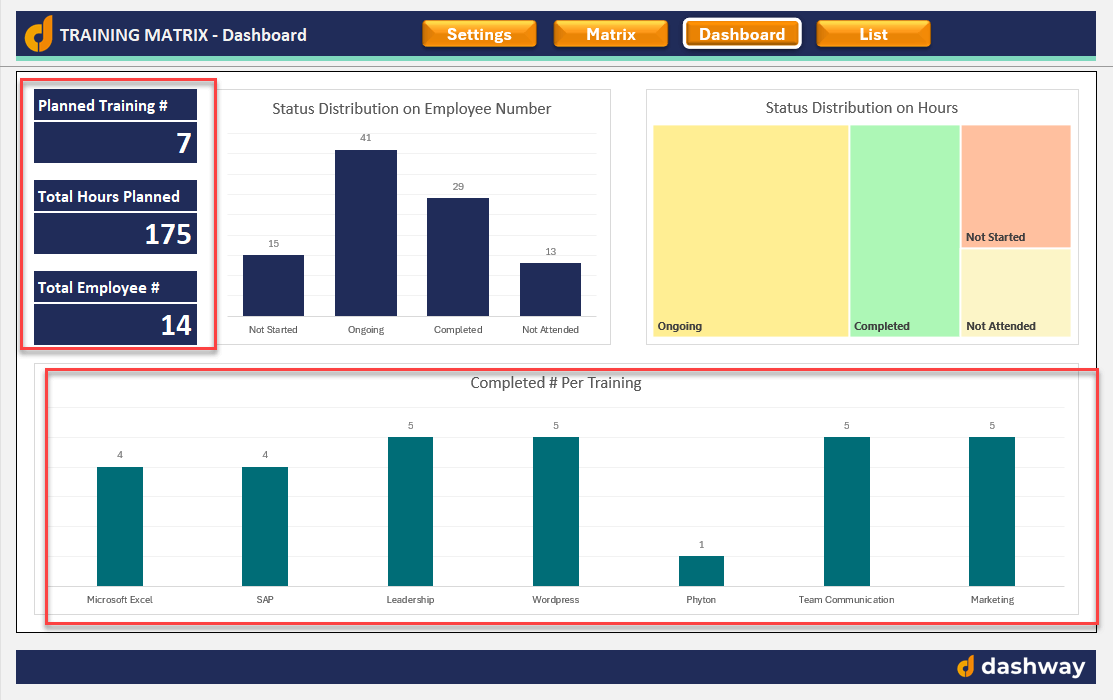Click the yellow Ongoing treemap block

[751, 231]
